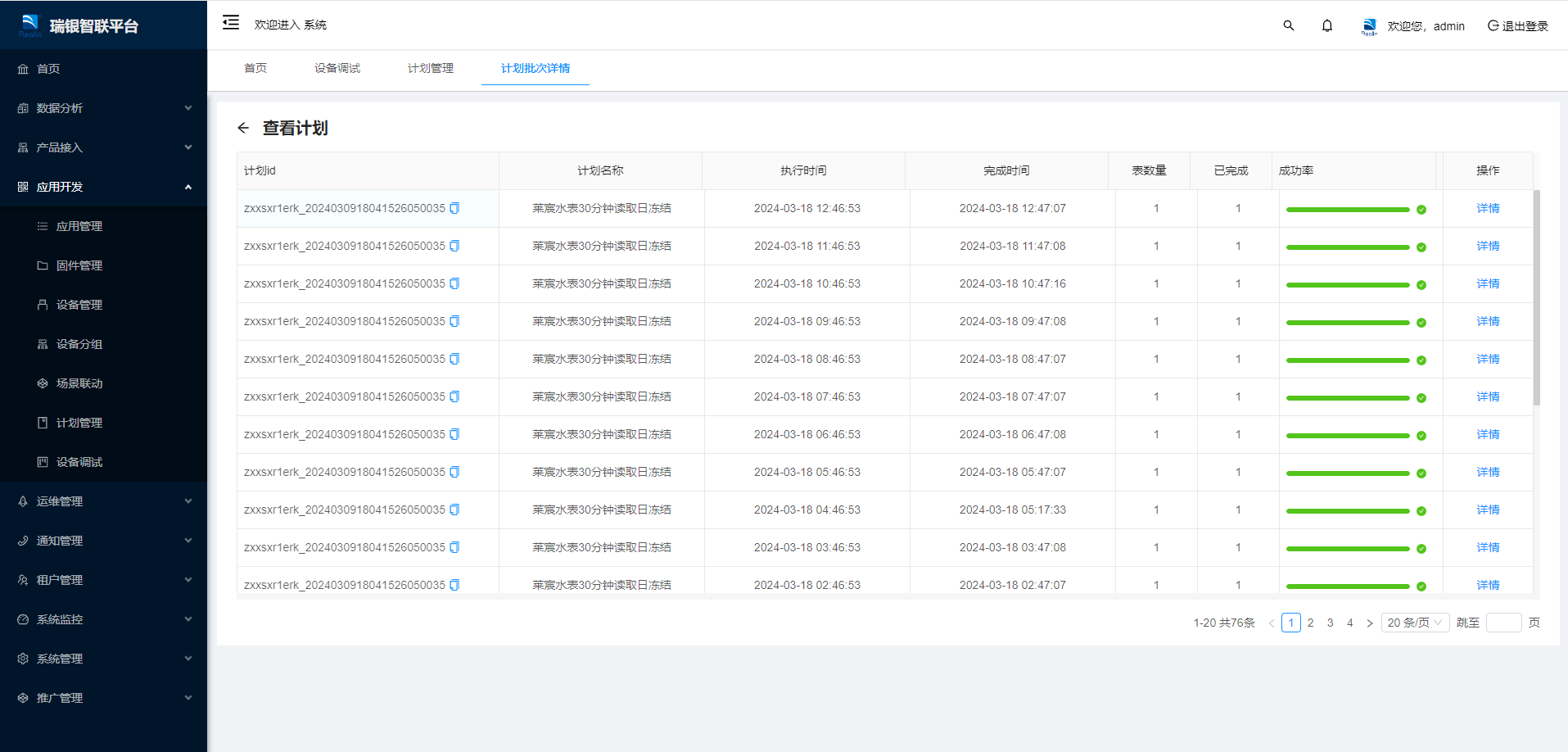Copy plan id in the 03:46:53 row

click(454, 547)
